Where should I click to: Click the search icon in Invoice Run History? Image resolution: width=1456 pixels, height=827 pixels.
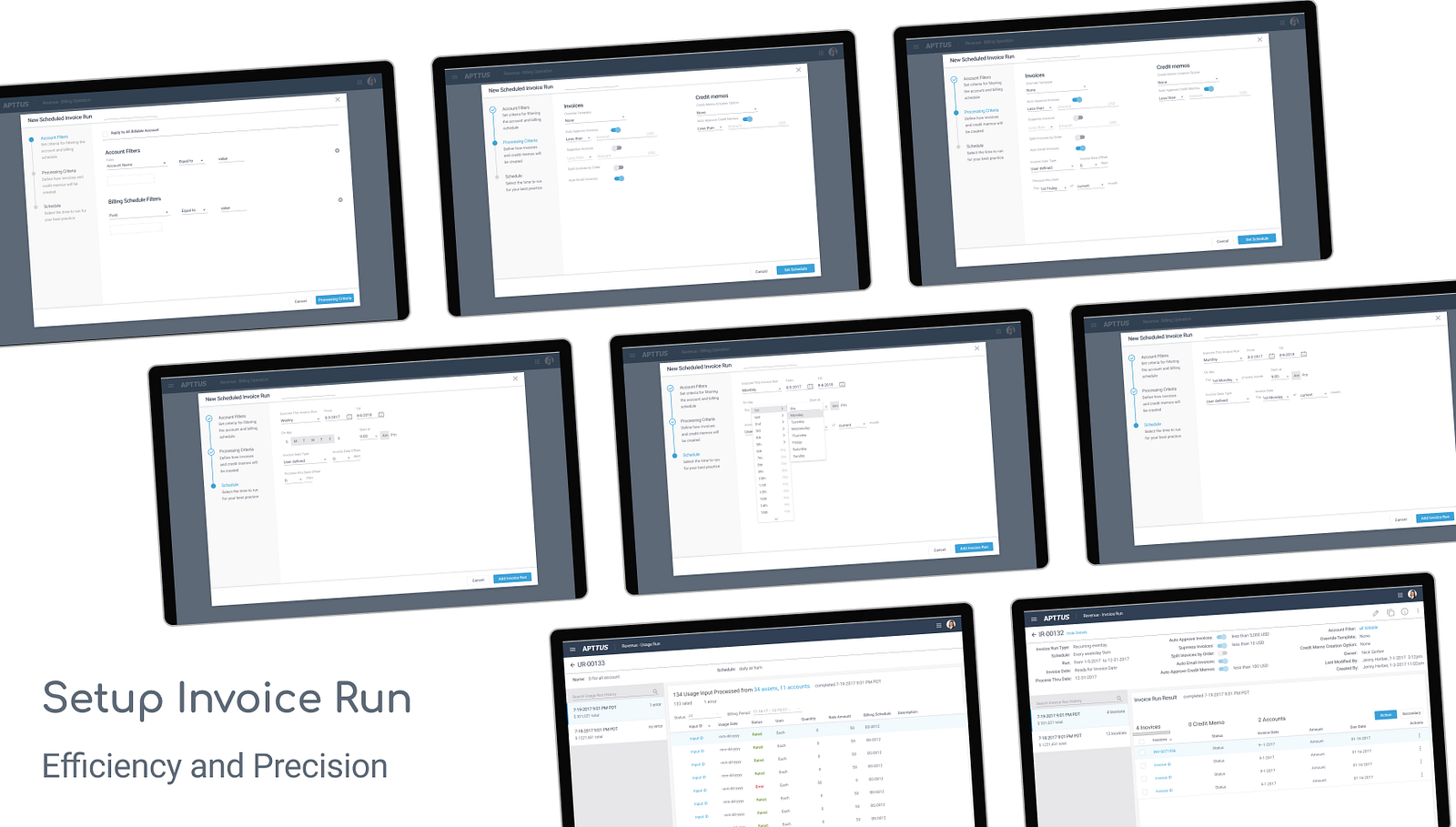[1119, 698]
